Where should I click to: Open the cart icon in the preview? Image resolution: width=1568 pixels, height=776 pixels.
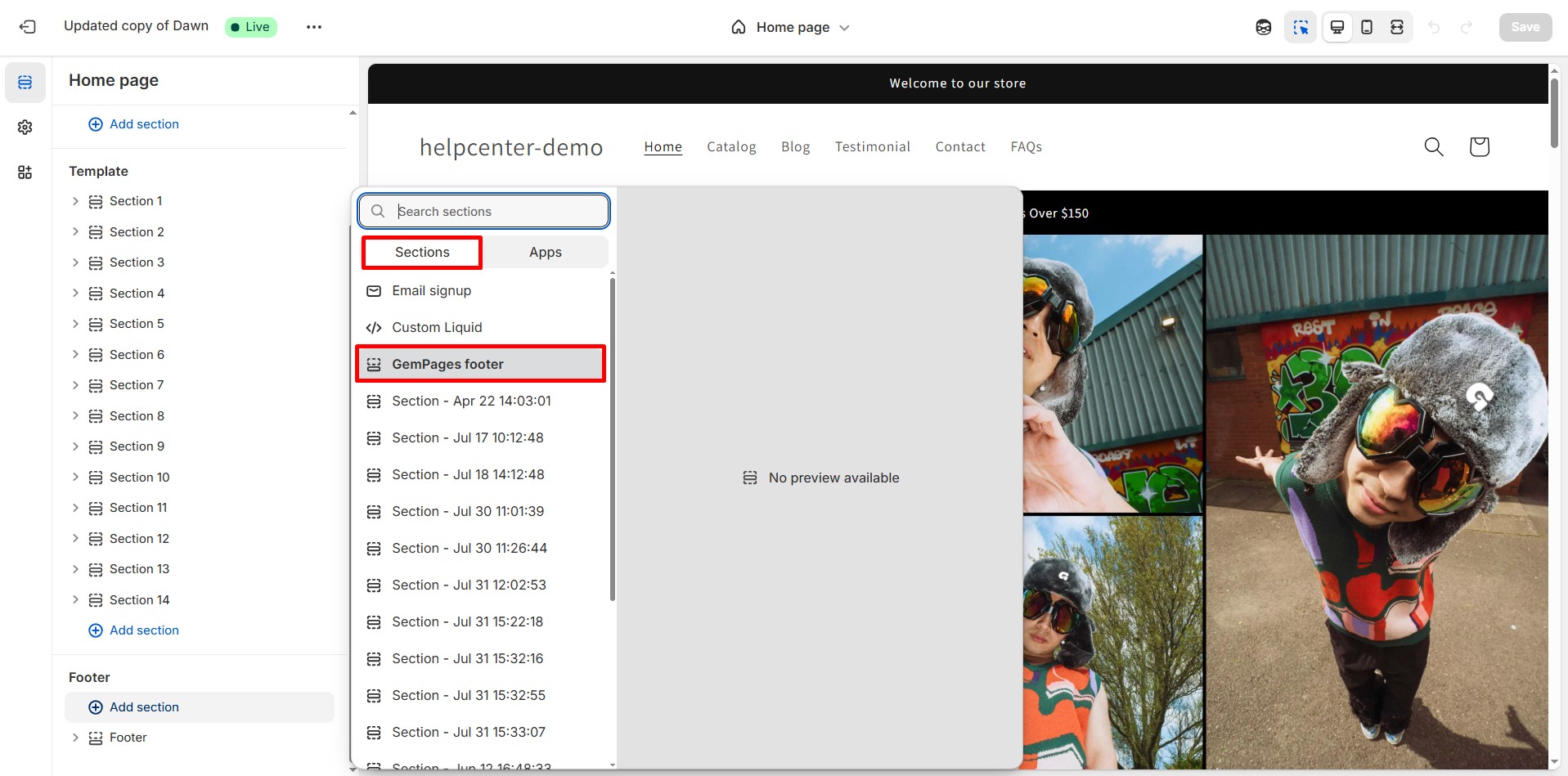pos(1479,146)
